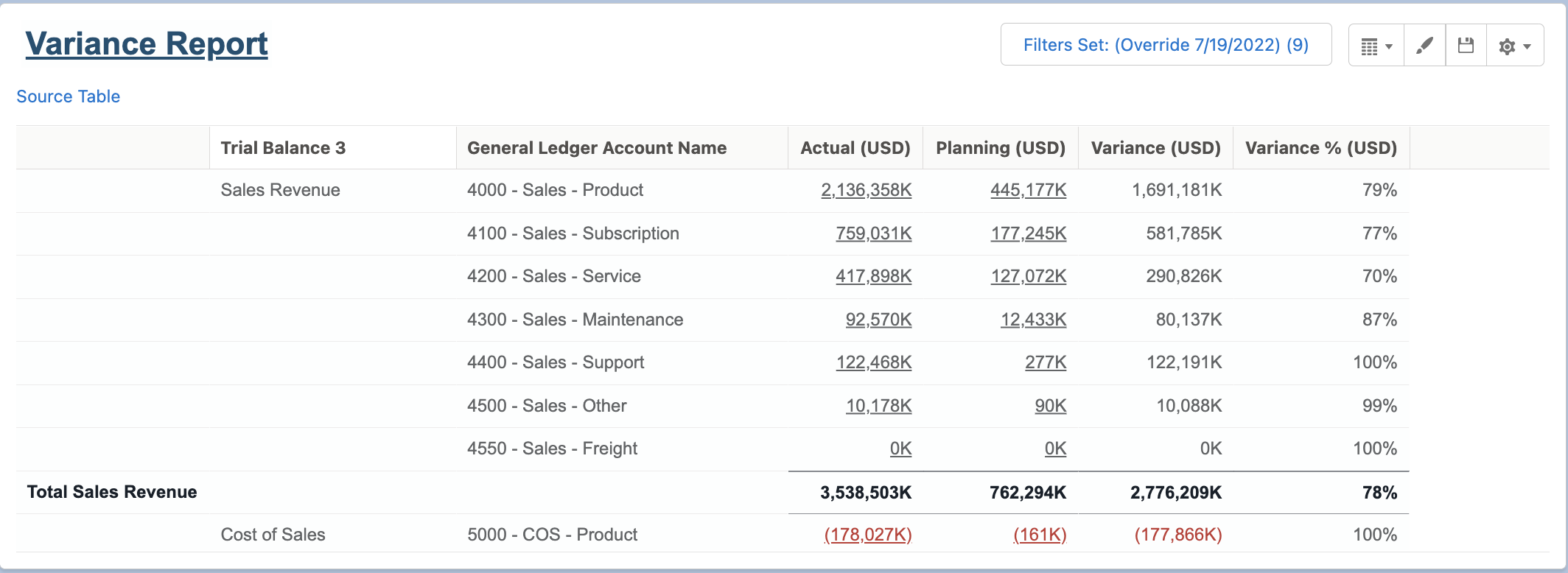Open the Source Table link

[x=68, y=96]
